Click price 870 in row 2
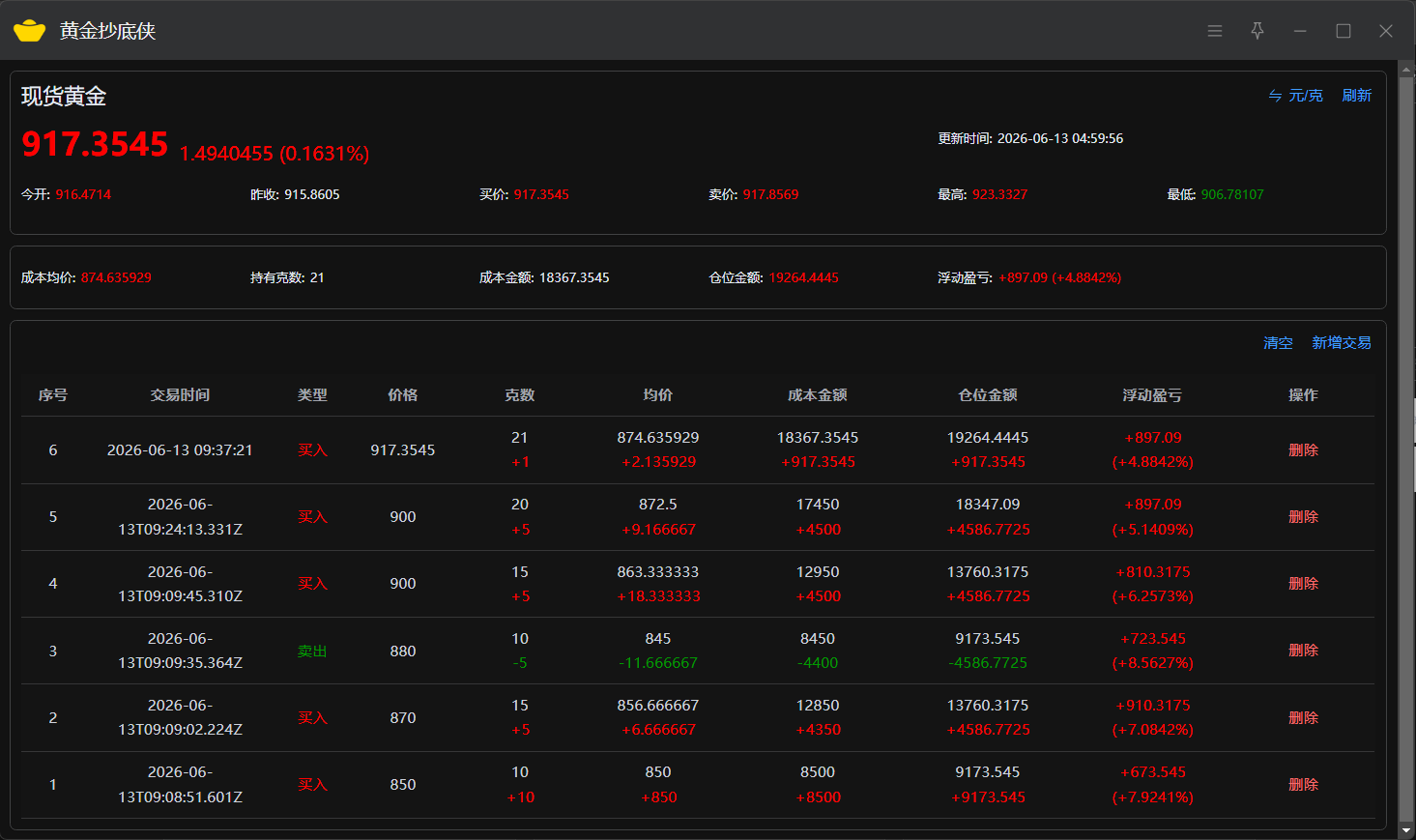 [x=403, y=717]
